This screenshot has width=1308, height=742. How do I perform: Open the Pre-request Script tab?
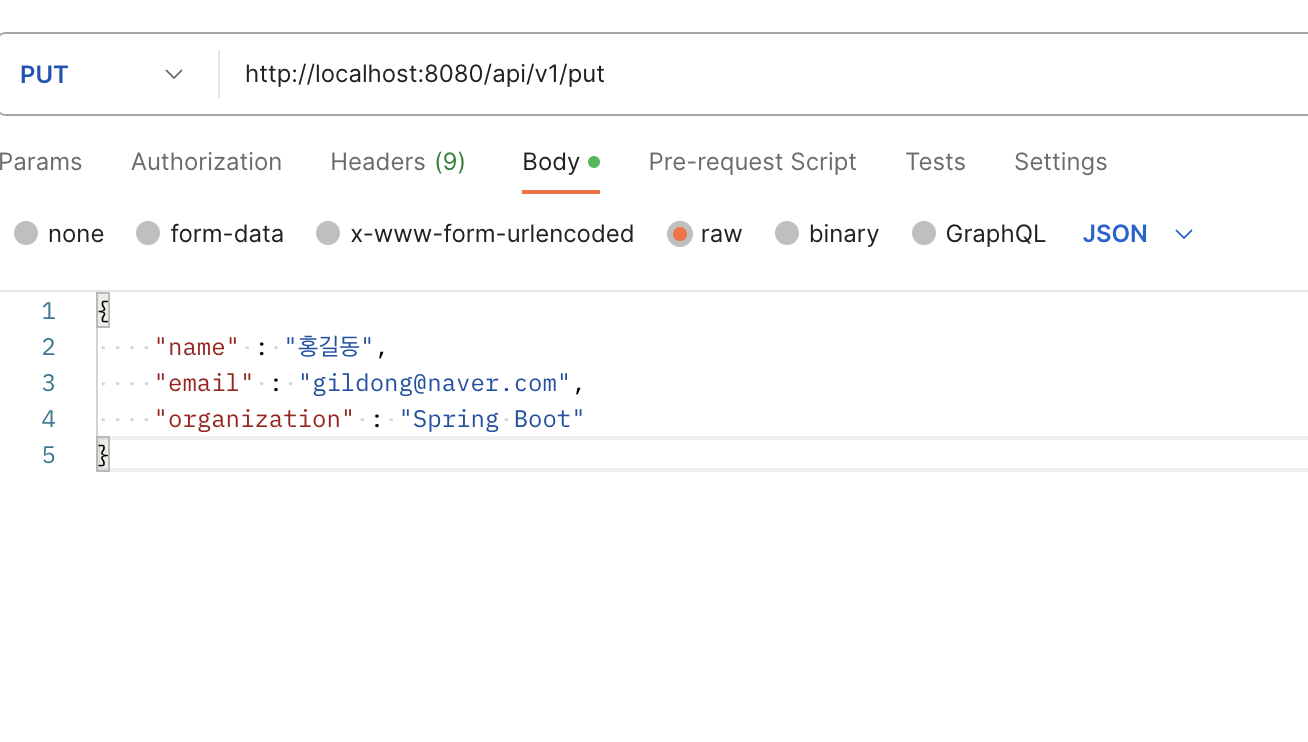(x=752, y=162)
